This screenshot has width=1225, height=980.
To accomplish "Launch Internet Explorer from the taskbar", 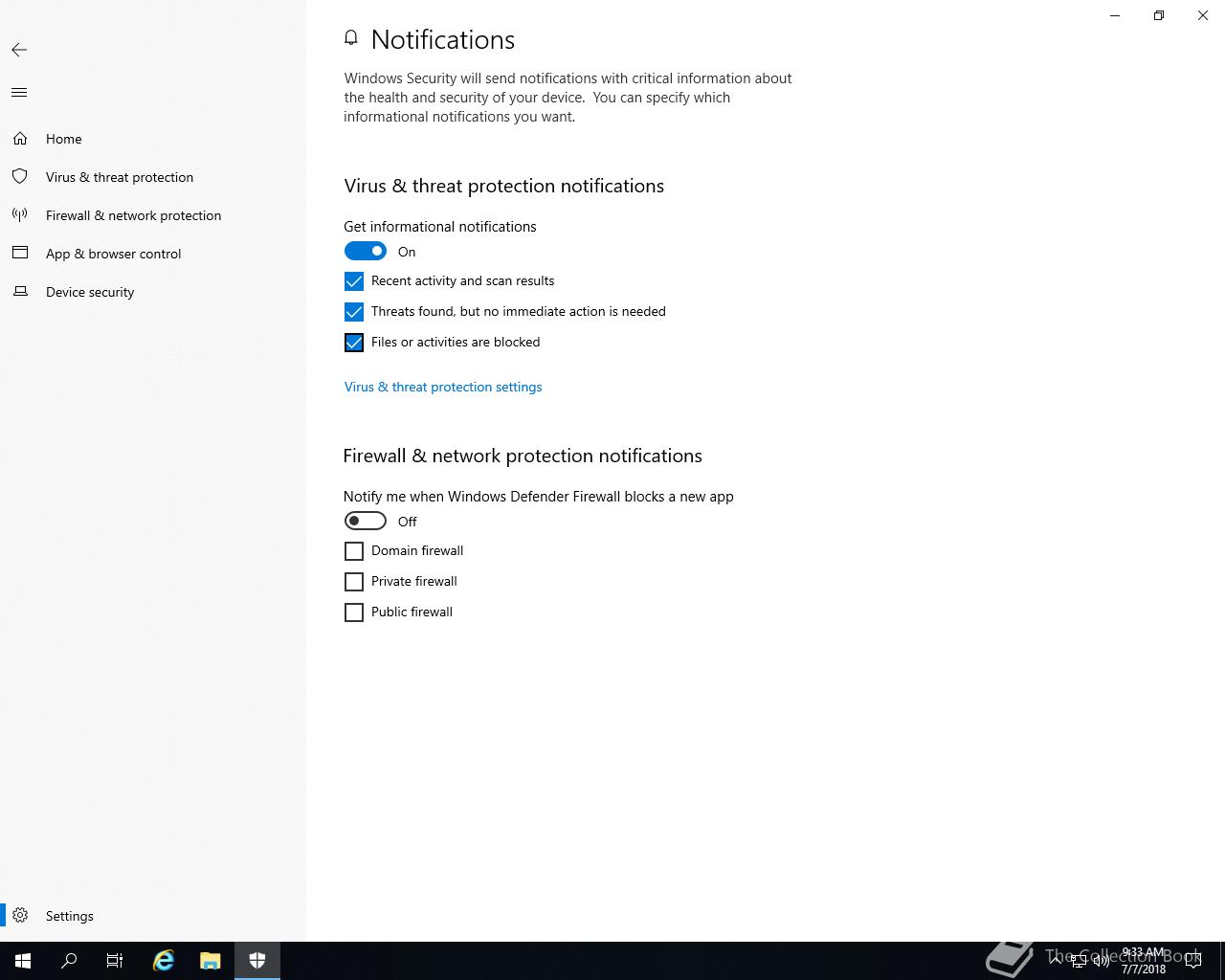I will 164,961.
